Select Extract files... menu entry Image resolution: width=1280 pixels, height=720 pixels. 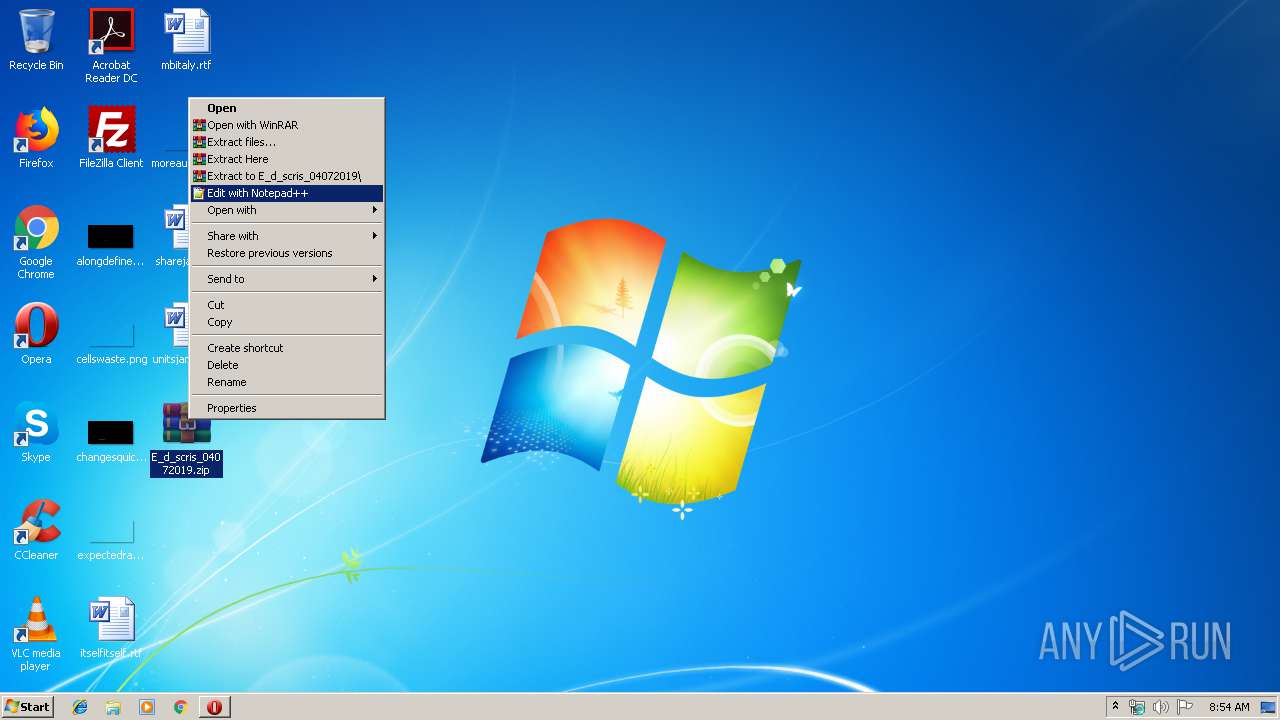coord(287,142)
